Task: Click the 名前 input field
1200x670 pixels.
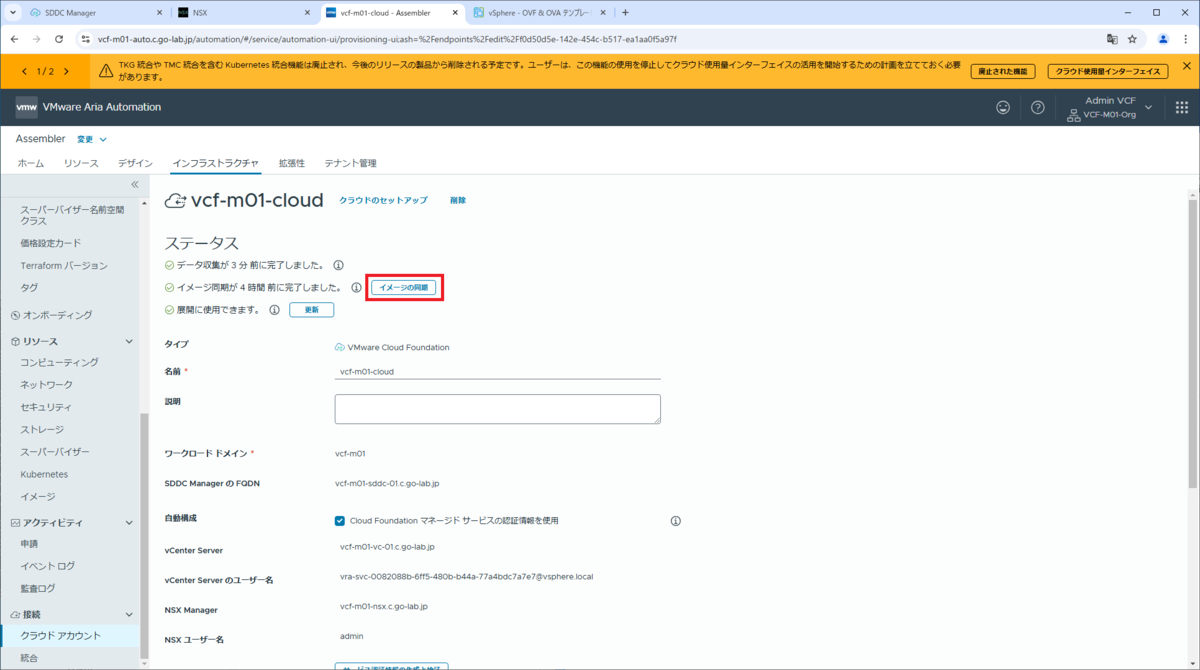Action: tap(498, 371)
